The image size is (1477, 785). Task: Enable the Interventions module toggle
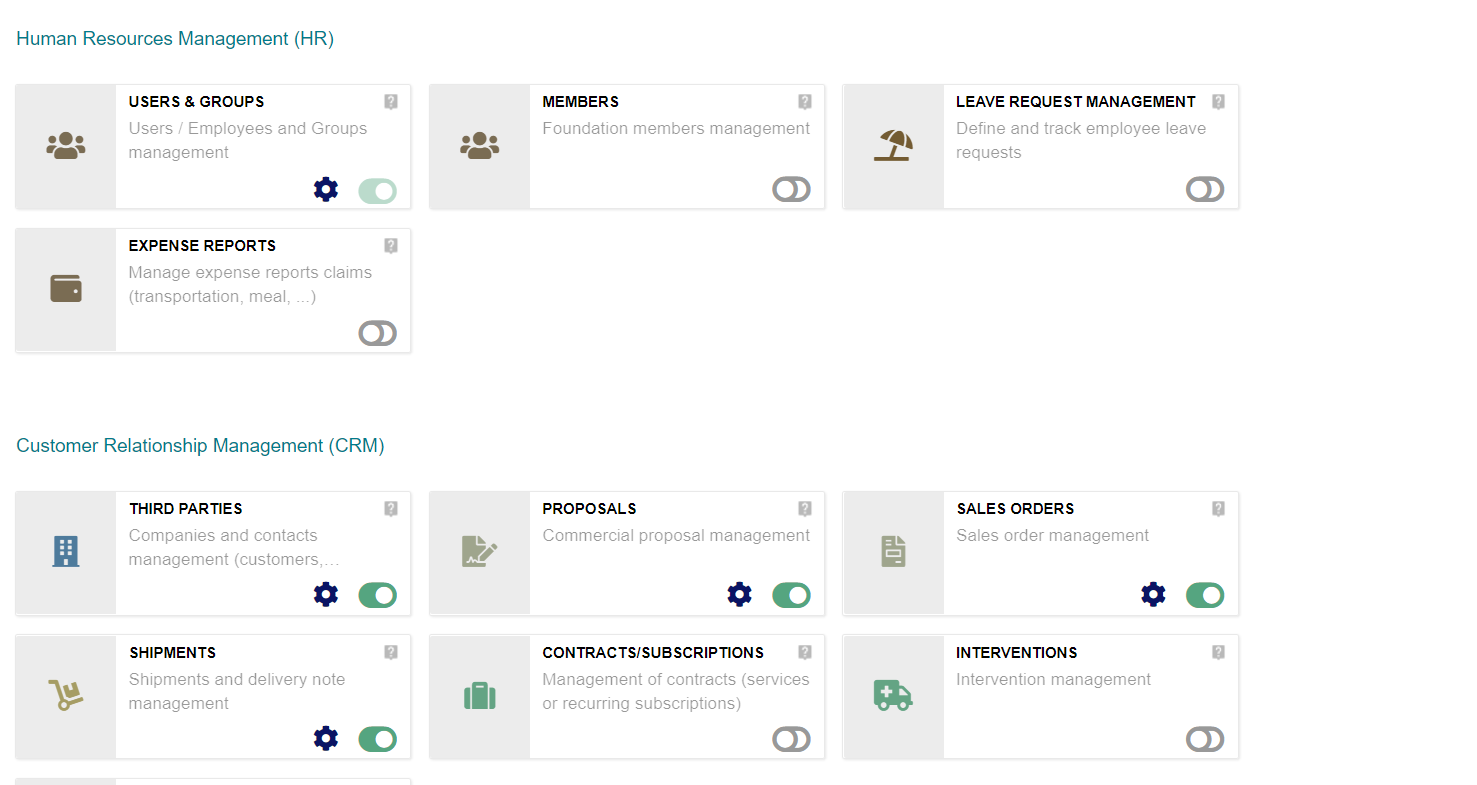1205,740
